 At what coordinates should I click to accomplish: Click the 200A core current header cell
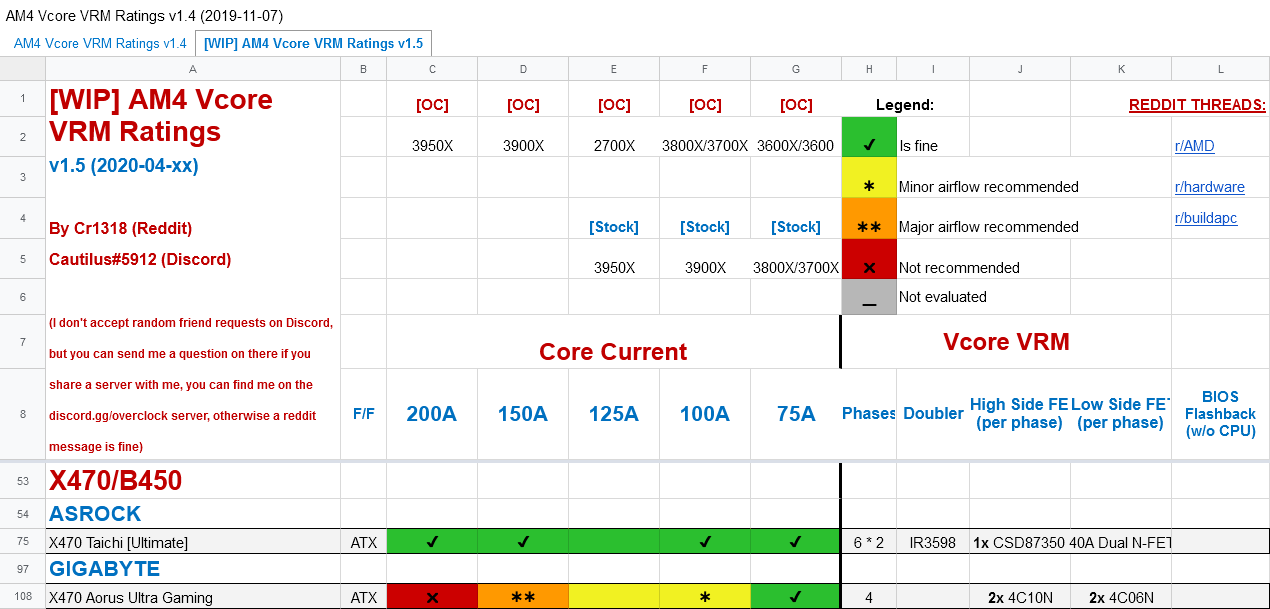[432, 414]
